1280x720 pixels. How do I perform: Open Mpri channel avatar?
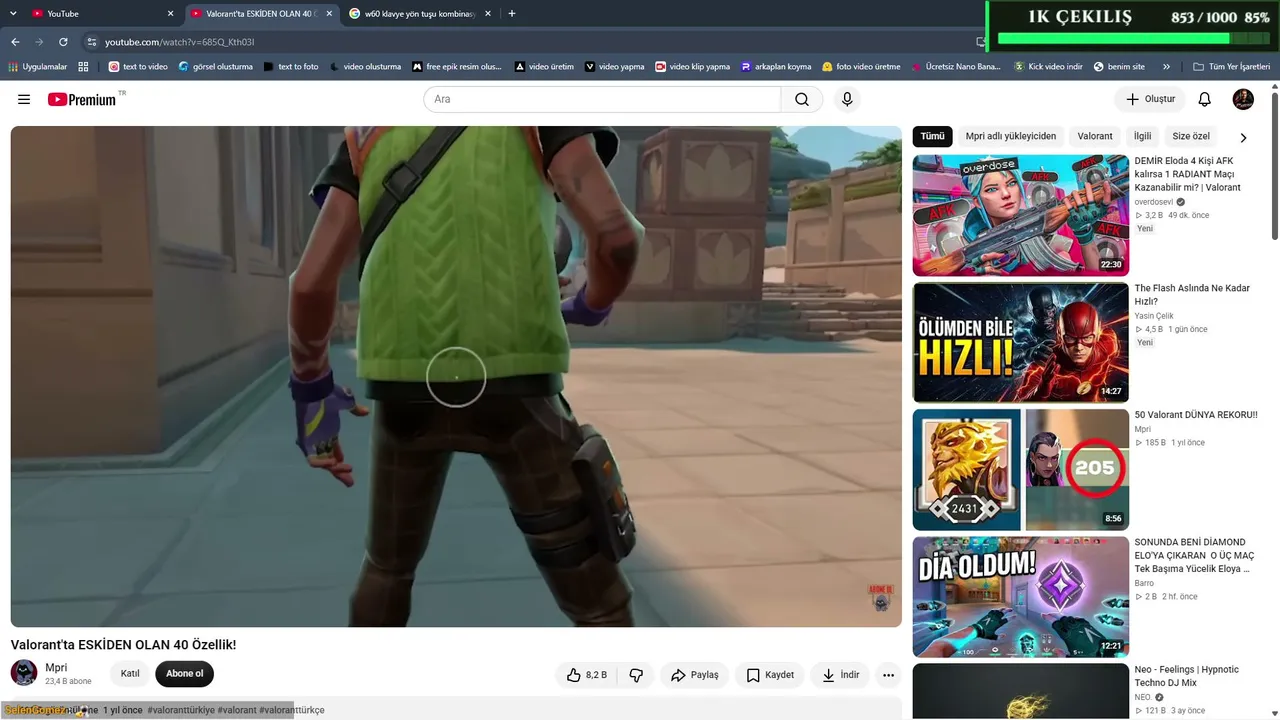24,673
